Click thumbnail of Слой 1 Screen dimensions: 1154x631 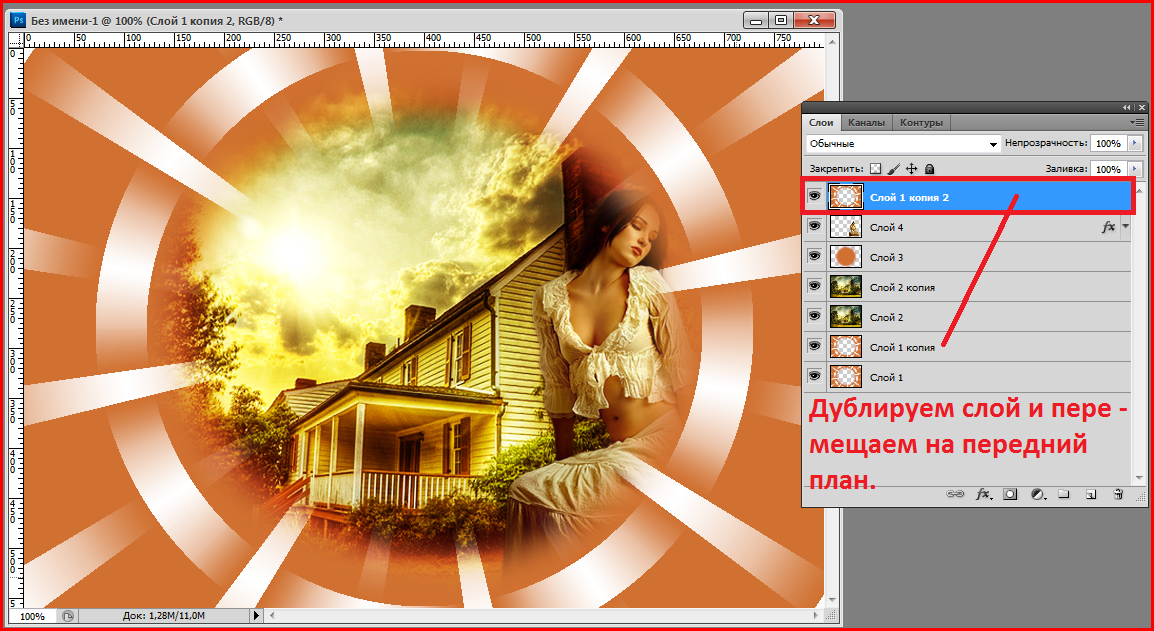846,377
